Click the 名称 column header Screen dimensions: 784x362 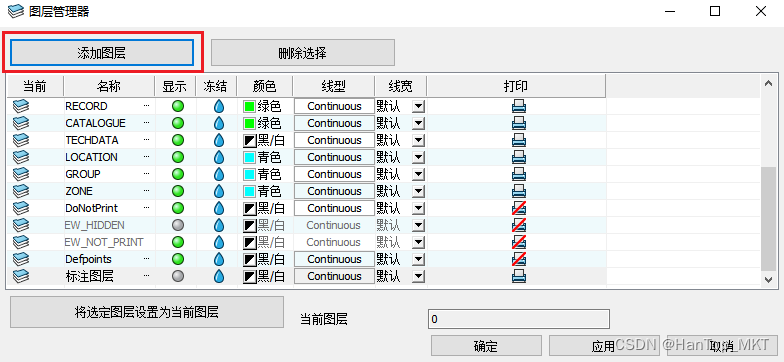pyautogui.click(x=109, y=86)
